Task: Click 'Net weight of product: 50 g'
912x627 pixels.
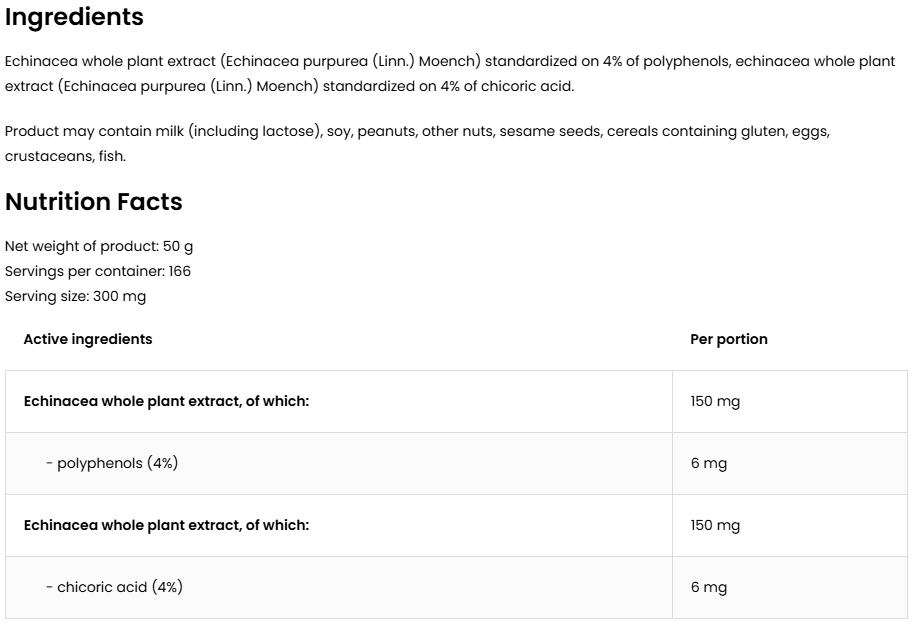Action: [x=99, y=246]
